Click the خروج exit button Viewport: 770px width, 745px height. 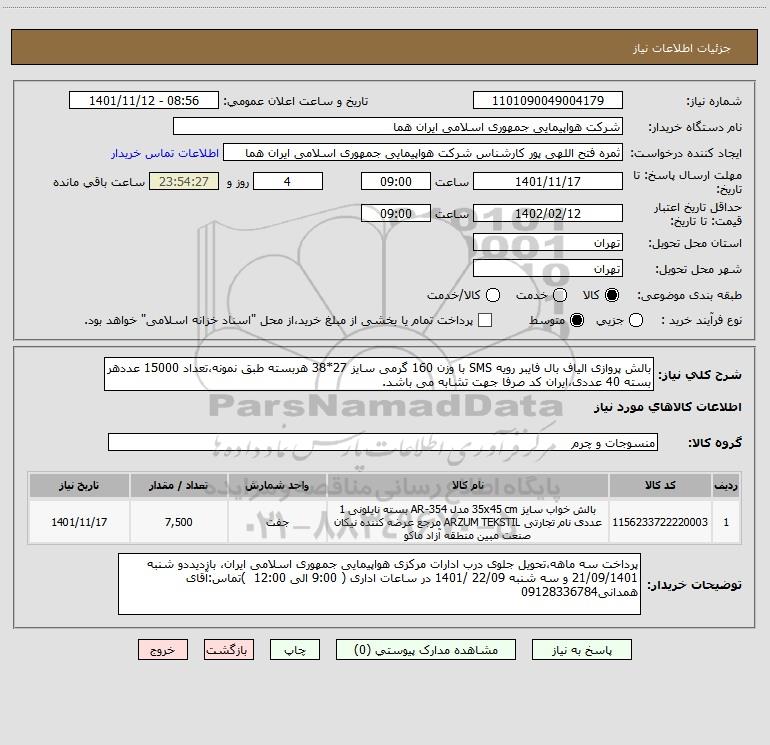click(163, 650)
